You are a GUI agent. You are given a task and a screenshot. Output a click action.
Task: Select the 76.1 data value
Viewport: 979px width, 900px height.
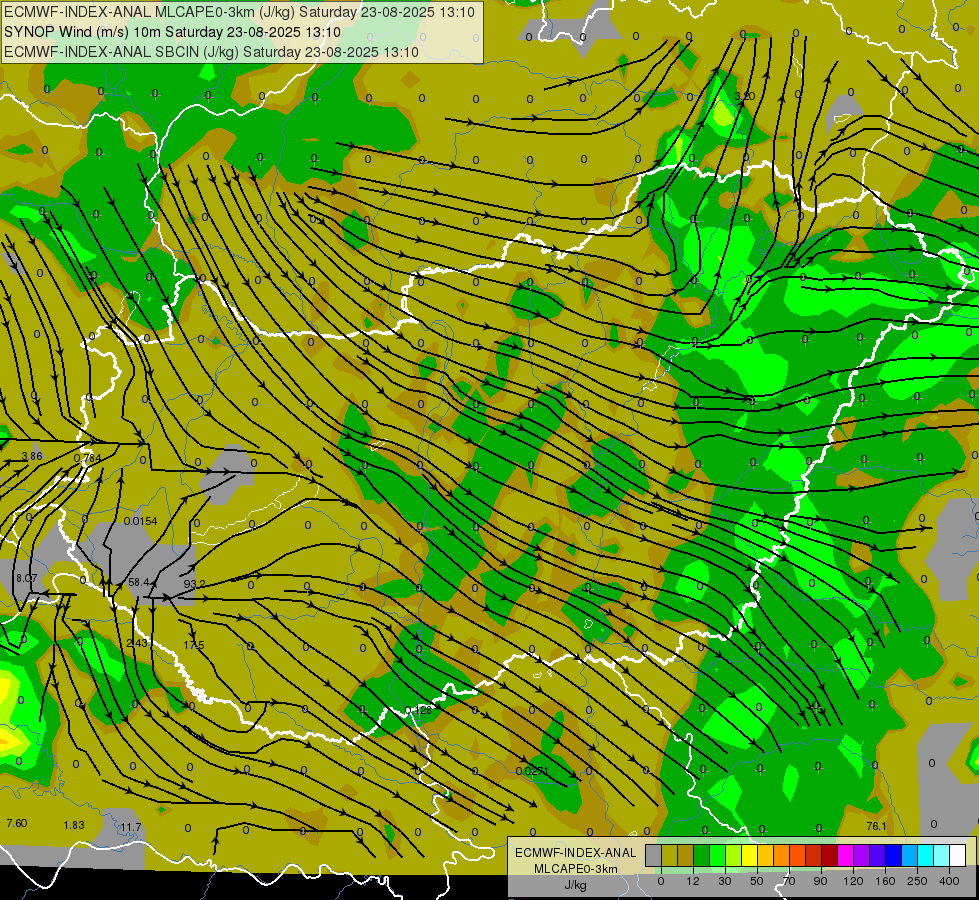pos(877,826)
